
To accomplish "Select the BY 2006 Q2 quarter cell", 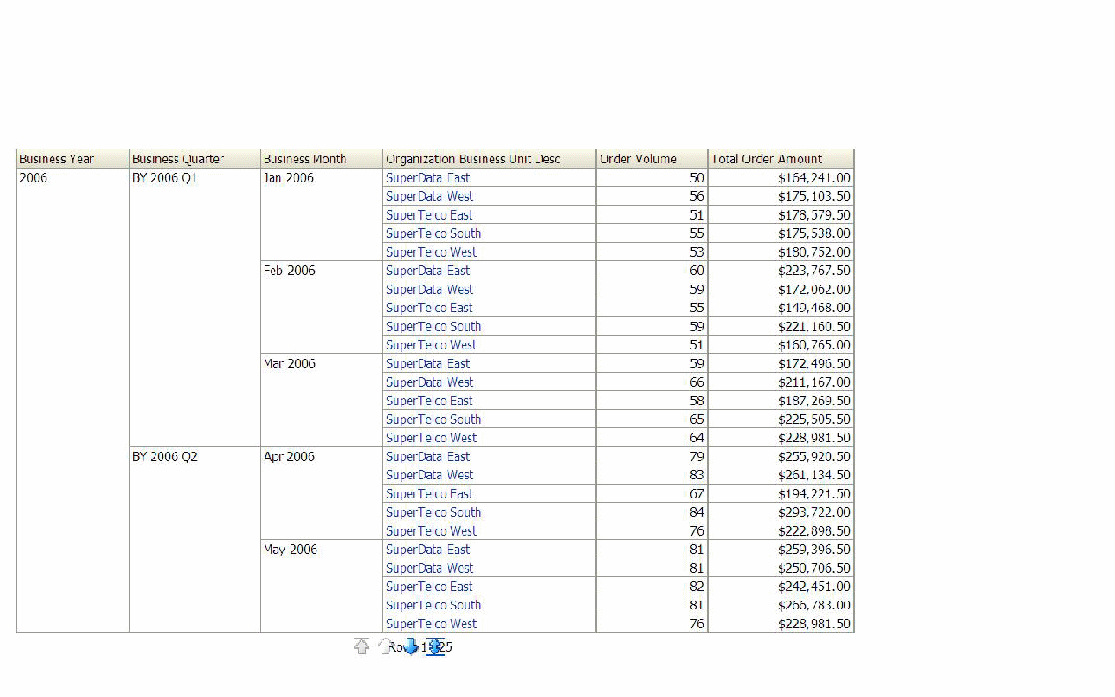I will click(x=195, y=540).
